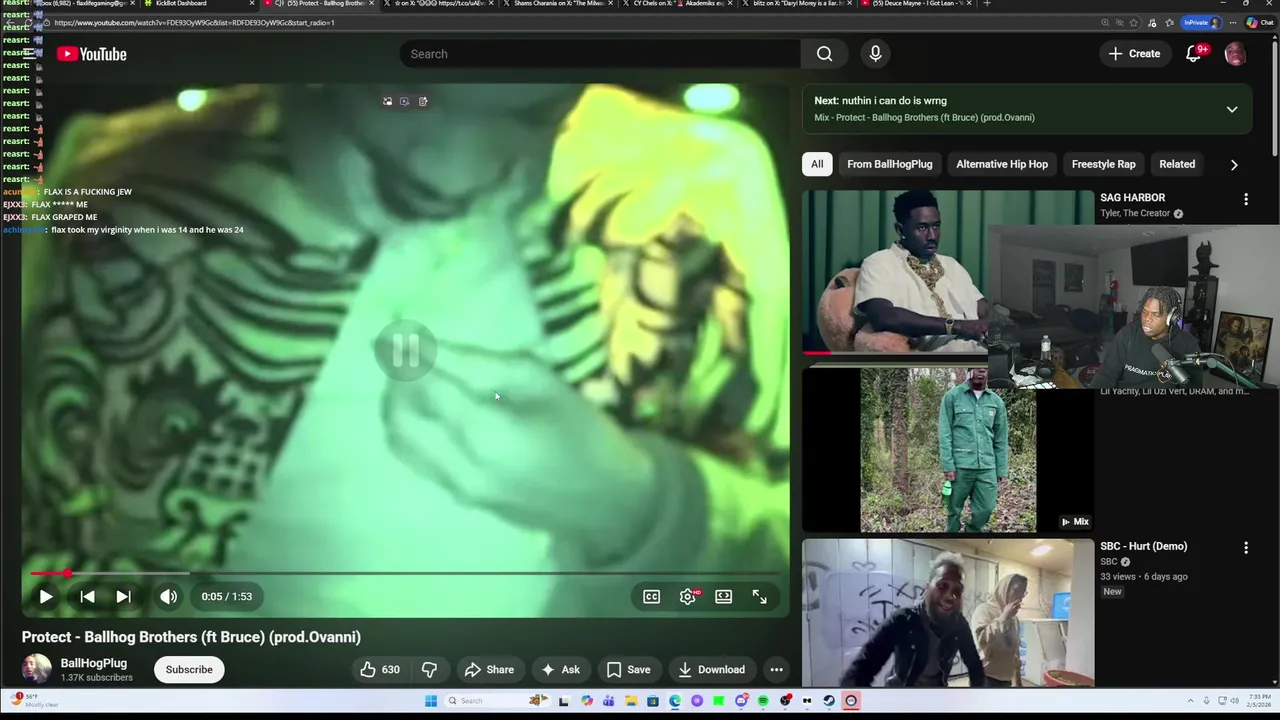1280x720 pixels.
Task: Seek using the video progress bar
Action: [x=405, y=573]
